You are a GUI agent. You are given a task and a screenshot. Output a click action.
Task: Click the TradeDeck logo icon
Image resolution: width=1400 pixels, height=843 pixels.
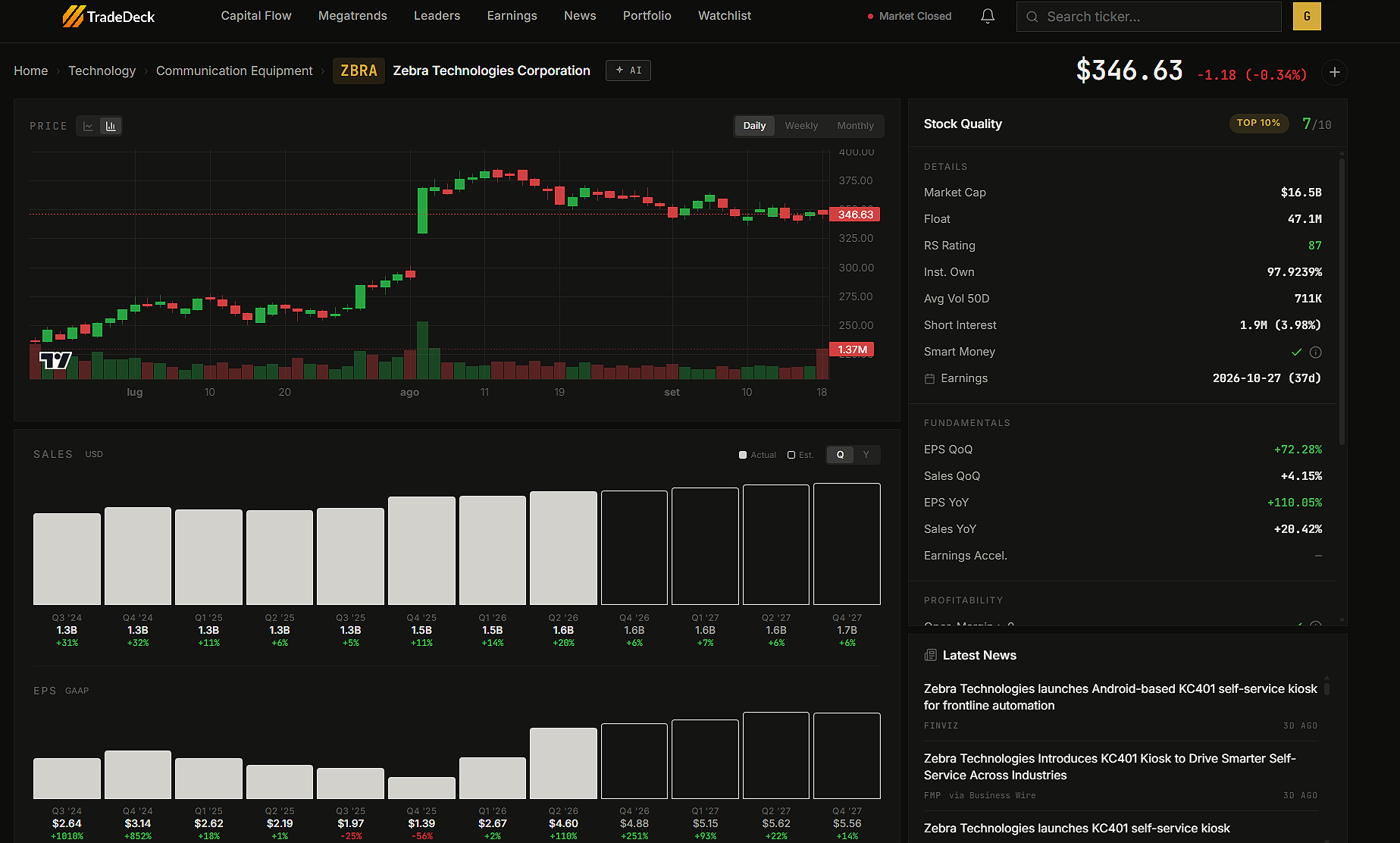click(73, 16)
